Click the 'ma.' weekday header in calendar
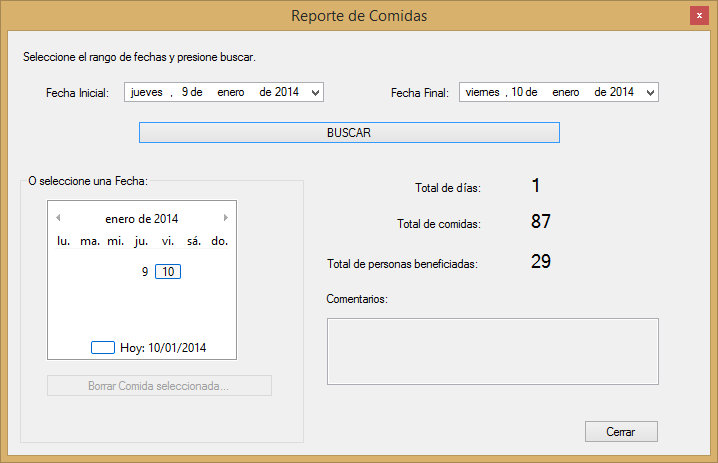The width and height of the screenshot is (718, 463). click(90, 241)
